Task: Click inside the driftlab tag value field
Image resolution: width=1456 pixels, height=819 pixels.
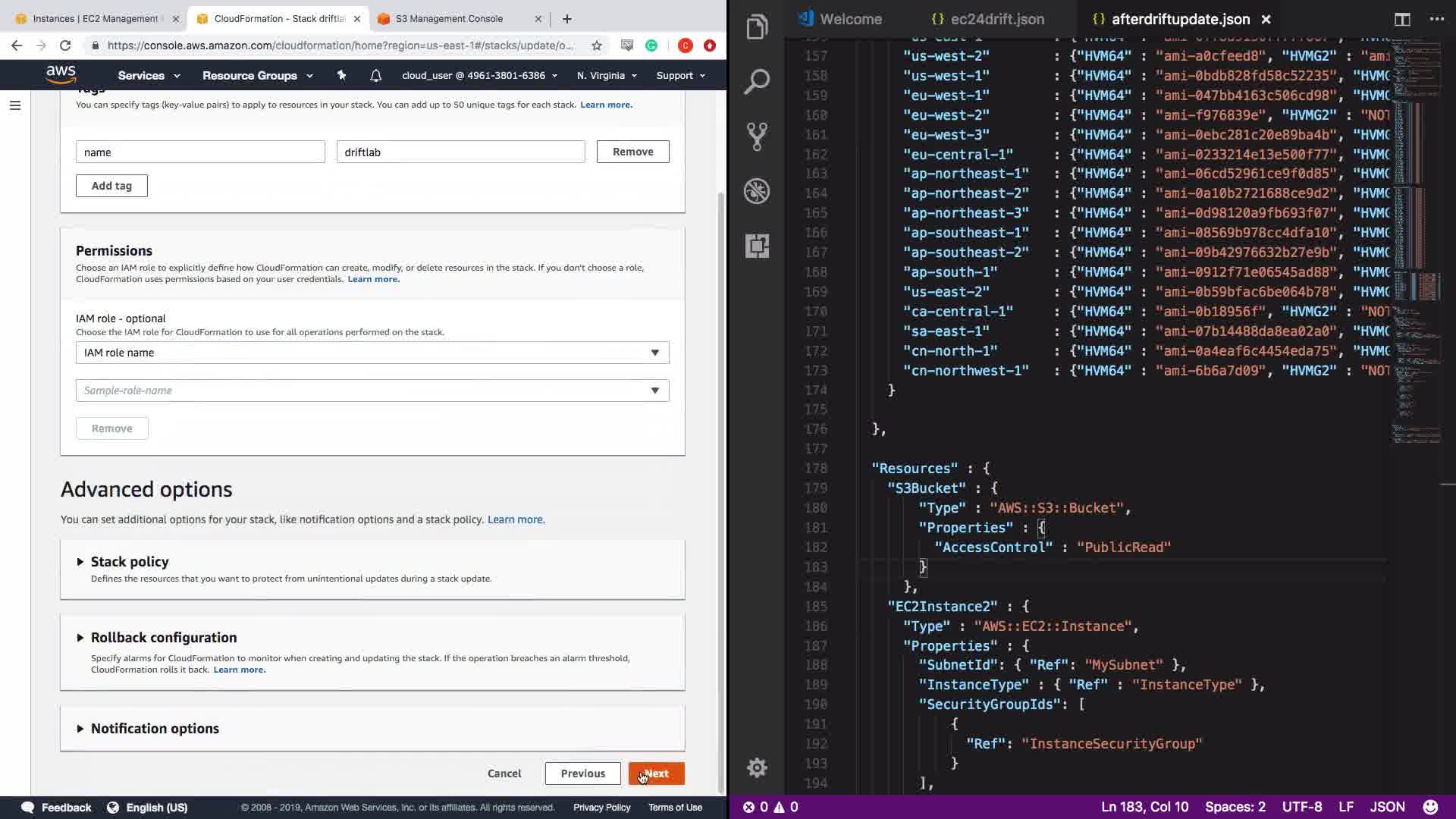Action: (460, 152)
